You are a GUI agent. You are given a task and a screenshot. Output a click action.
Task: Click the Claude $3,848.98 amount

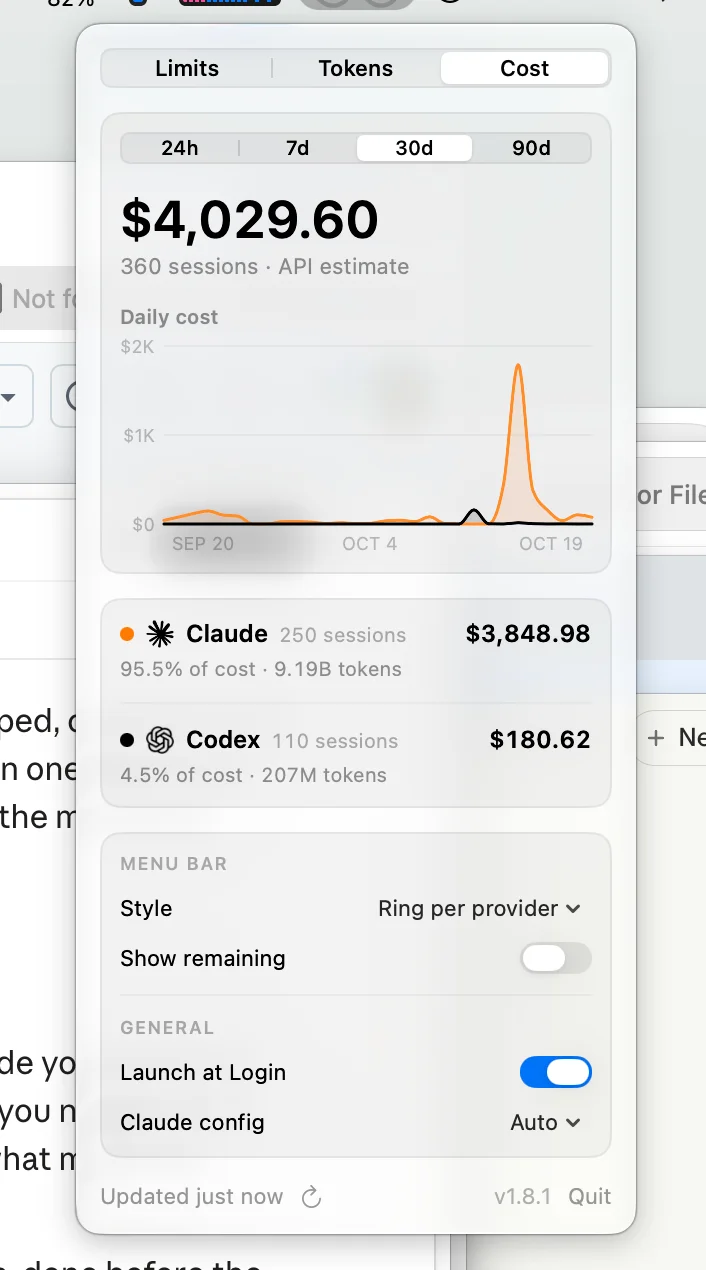point(528,634)
